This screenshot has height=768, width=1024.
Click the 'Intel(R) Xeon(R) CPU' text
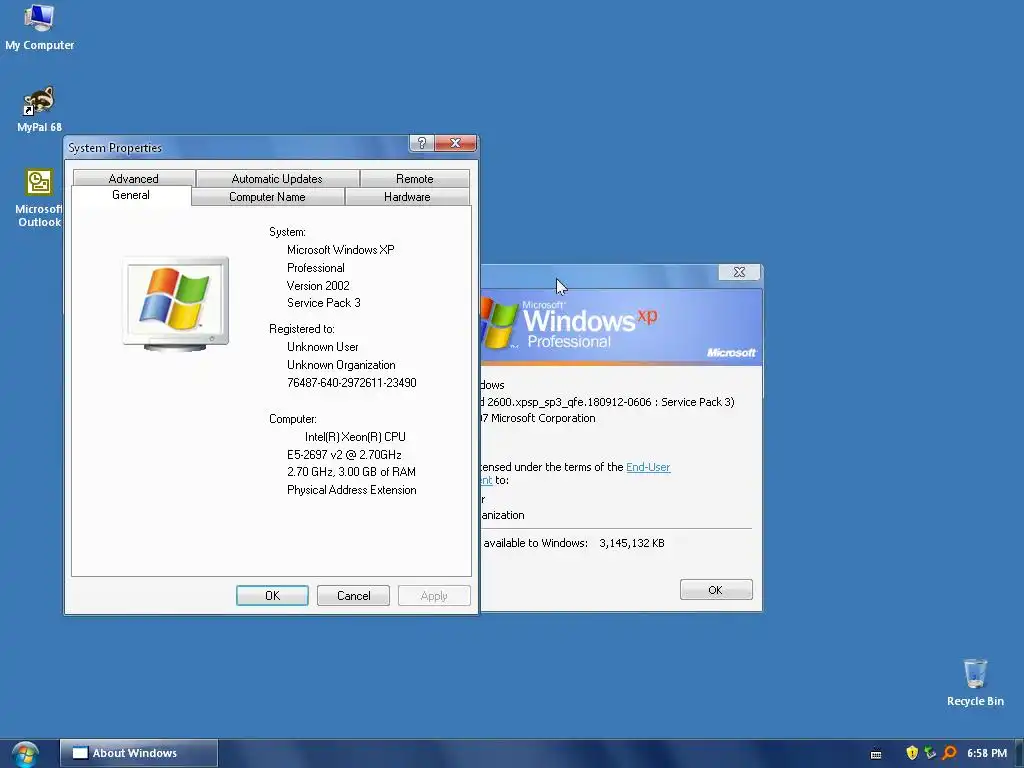coord(355,437)
